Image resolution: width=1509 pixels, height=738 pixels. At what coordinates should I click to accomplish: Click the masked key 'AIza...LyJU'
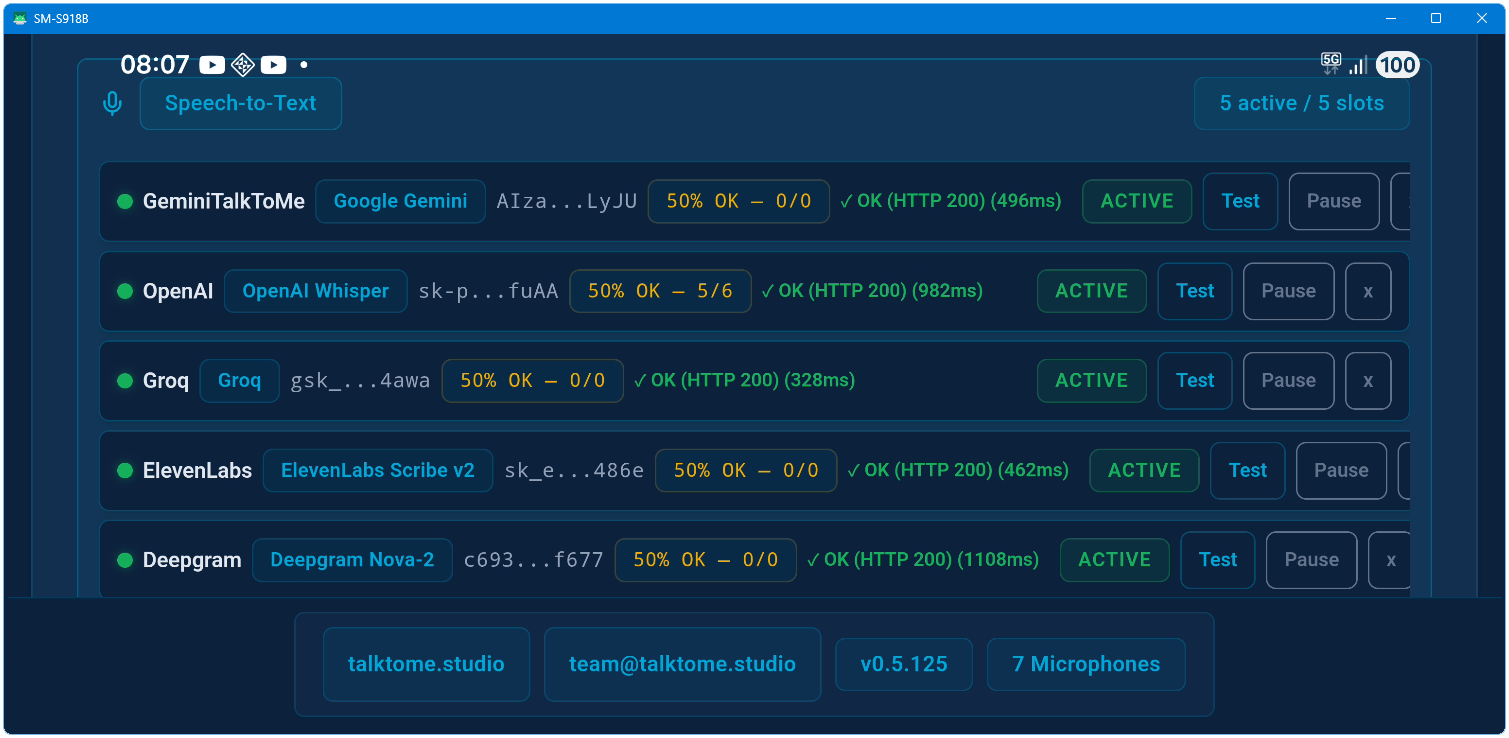[x=567, y=201]
